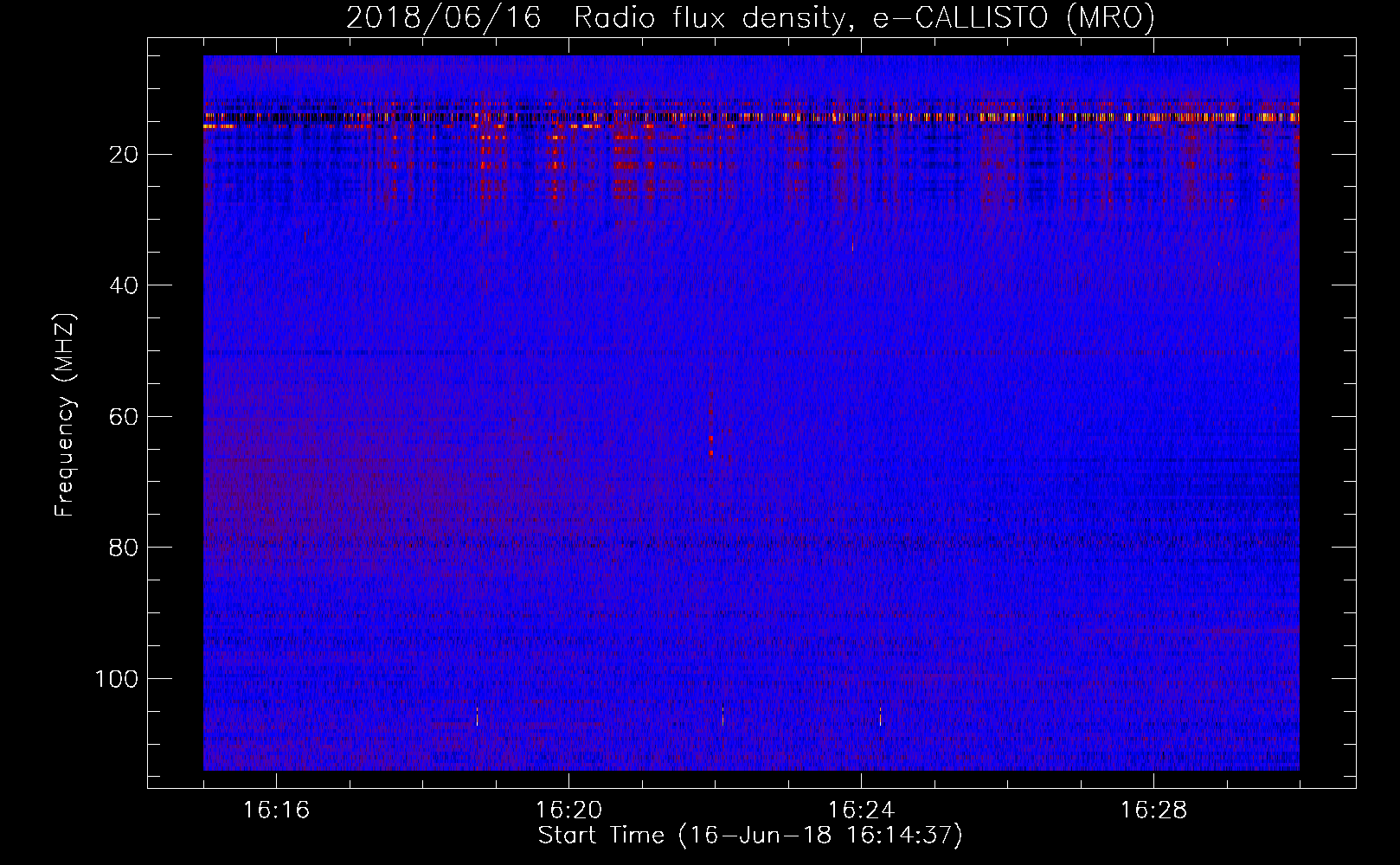Click the x-axis label 'Start Time (16-Jun-18 16:14:37)'
The image size is (1400, 865).
[x=750, y=836]
